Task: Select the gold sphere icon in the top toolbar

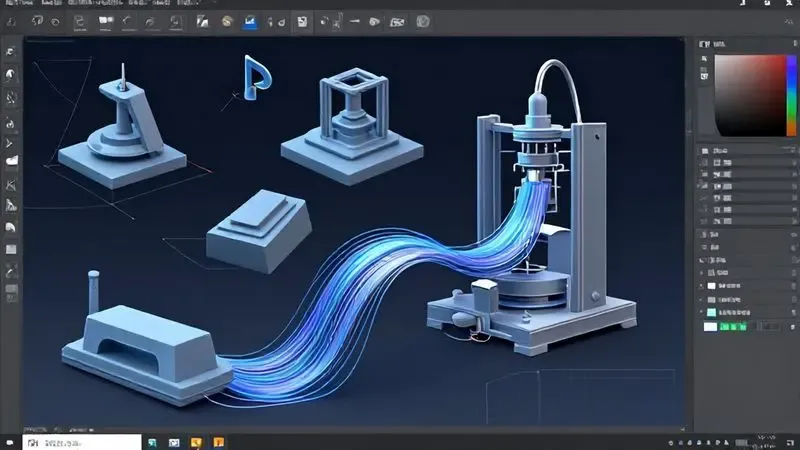Action: 227,21
